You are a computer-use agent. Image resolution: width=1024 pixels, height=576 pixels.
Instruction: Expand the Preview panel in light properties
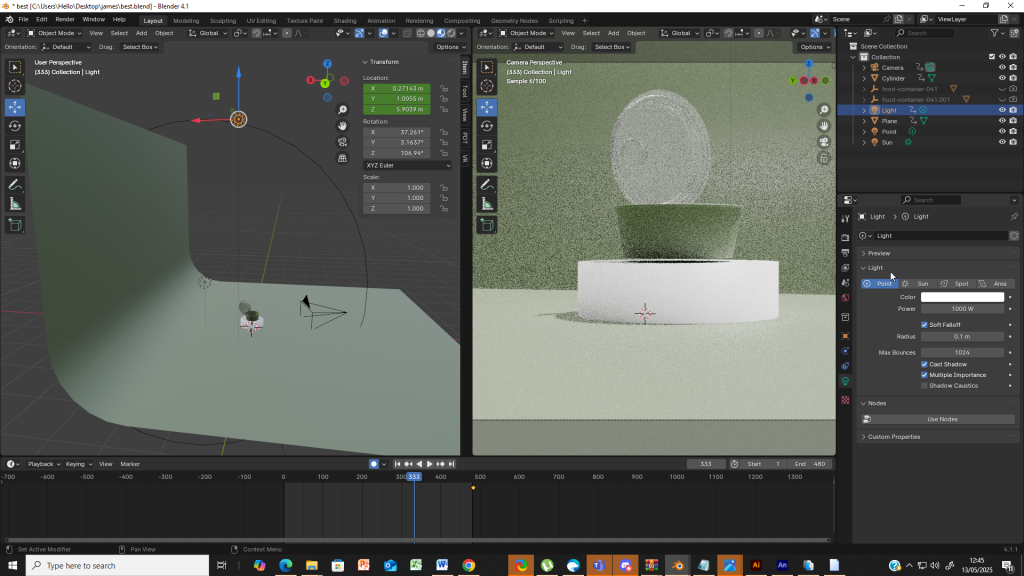[879, 253]
